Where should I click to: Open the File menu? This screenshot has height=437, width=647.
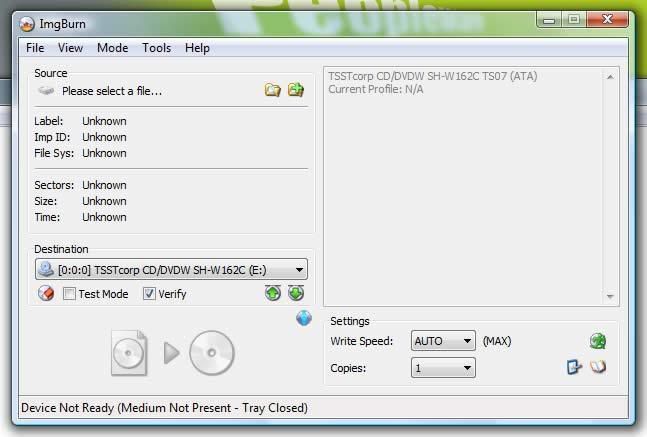click(x=35, y=48)
